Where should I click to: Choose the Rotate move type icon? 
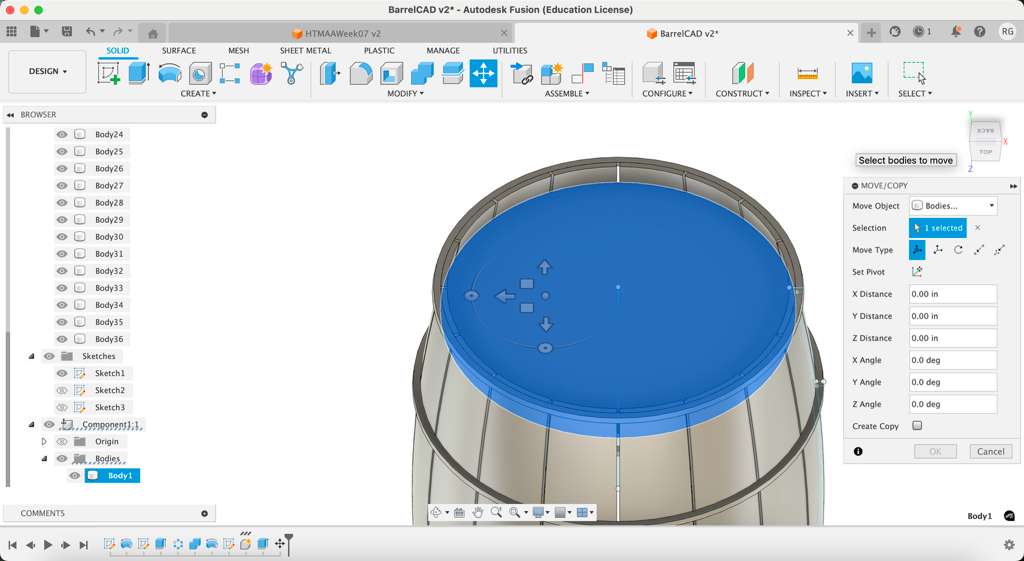coord(958,250)
